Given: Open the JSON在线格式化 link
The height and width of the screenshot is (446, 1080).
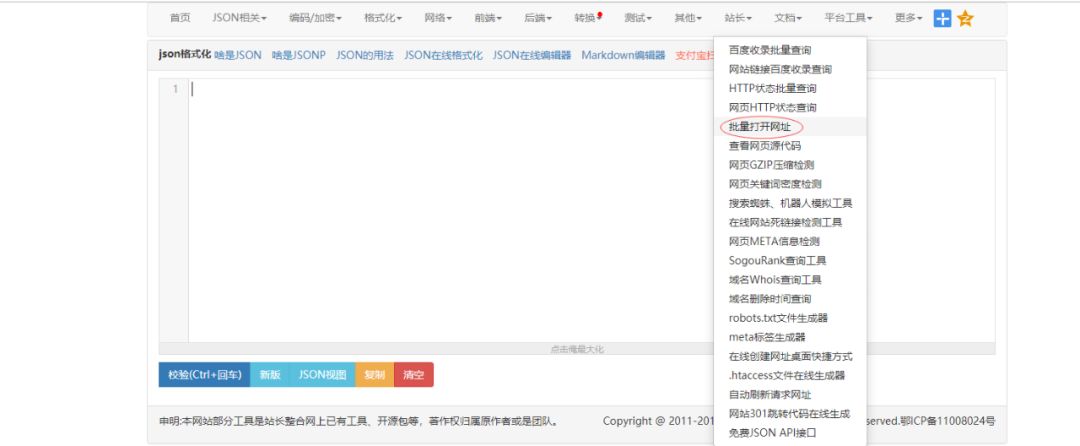Looking at the screenshot, I should click(444, 56).
